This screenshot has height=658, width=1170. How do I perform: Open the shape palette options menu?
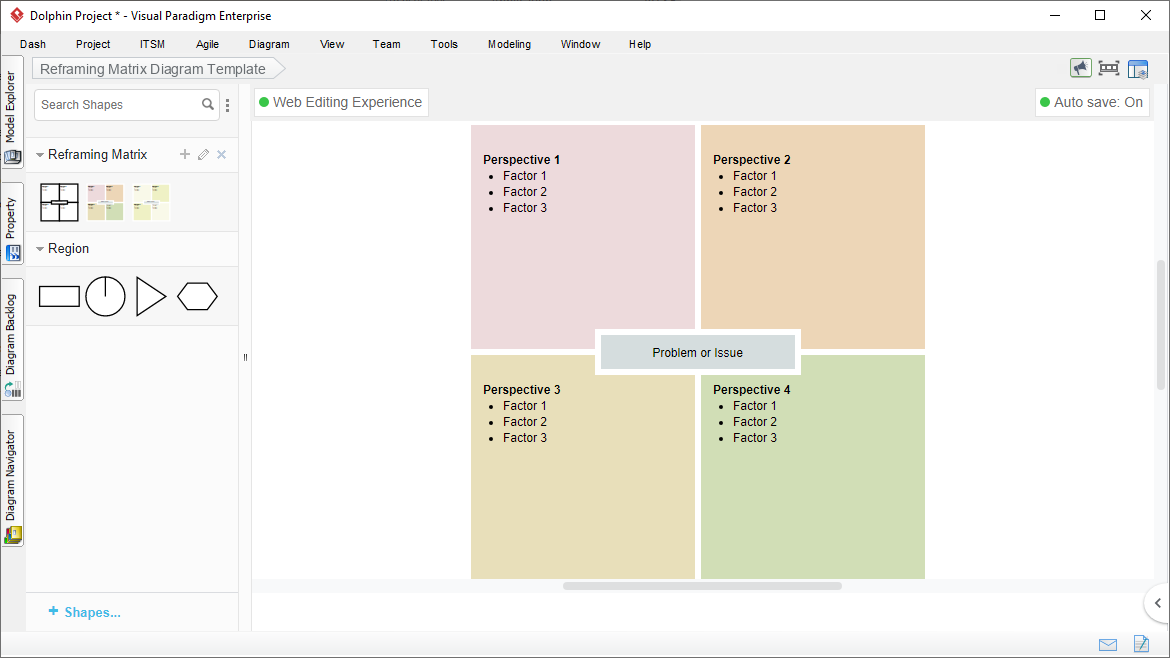[x=228, y=105]
